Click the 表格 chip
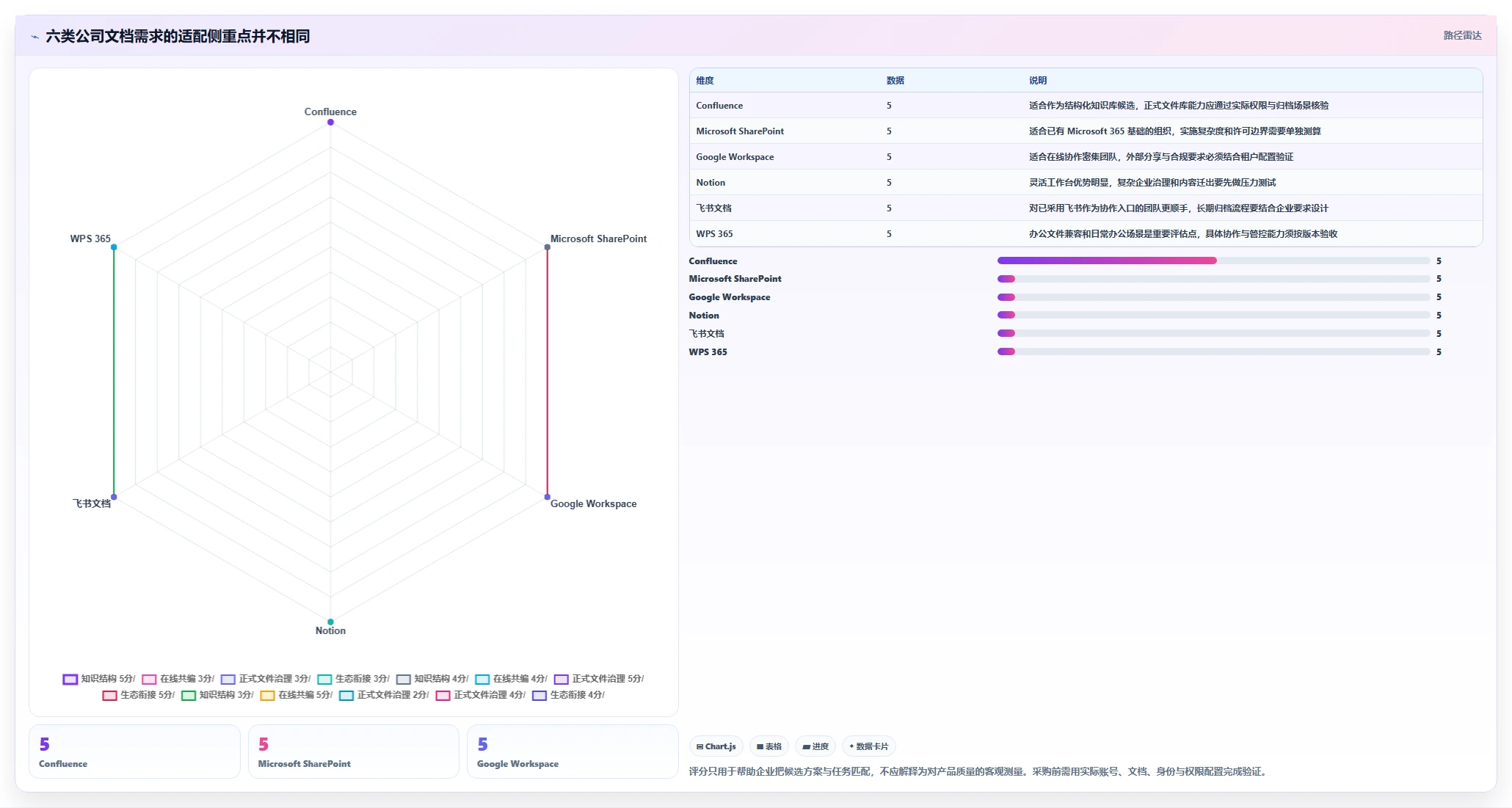Viewport: 1512px width, 808px height. click(769, 746)
